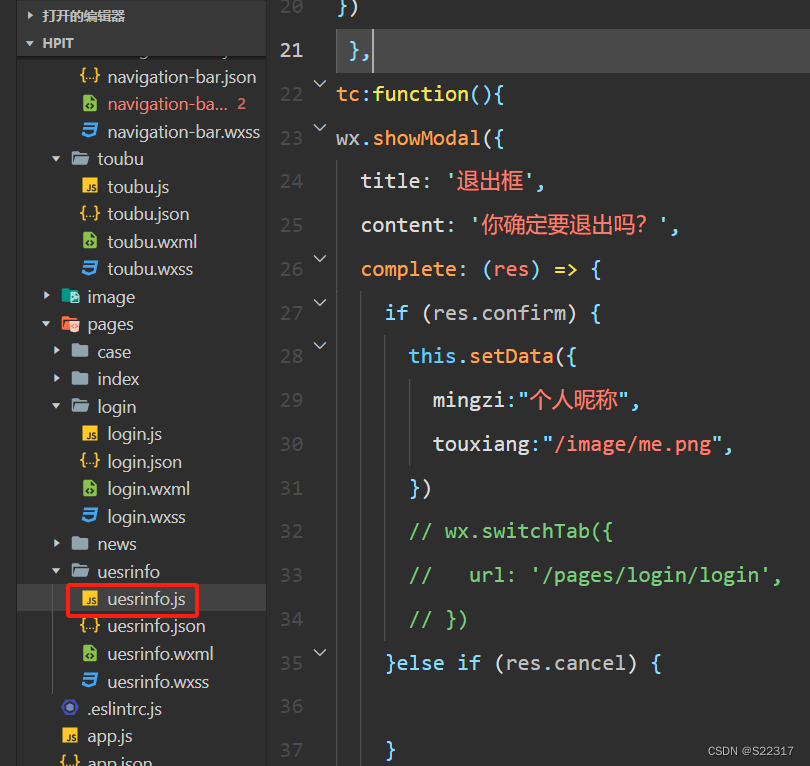Click the error count badge 2
Image resolution: width=810 pixels, height=766 pixels.
click(x=241, y=104)
